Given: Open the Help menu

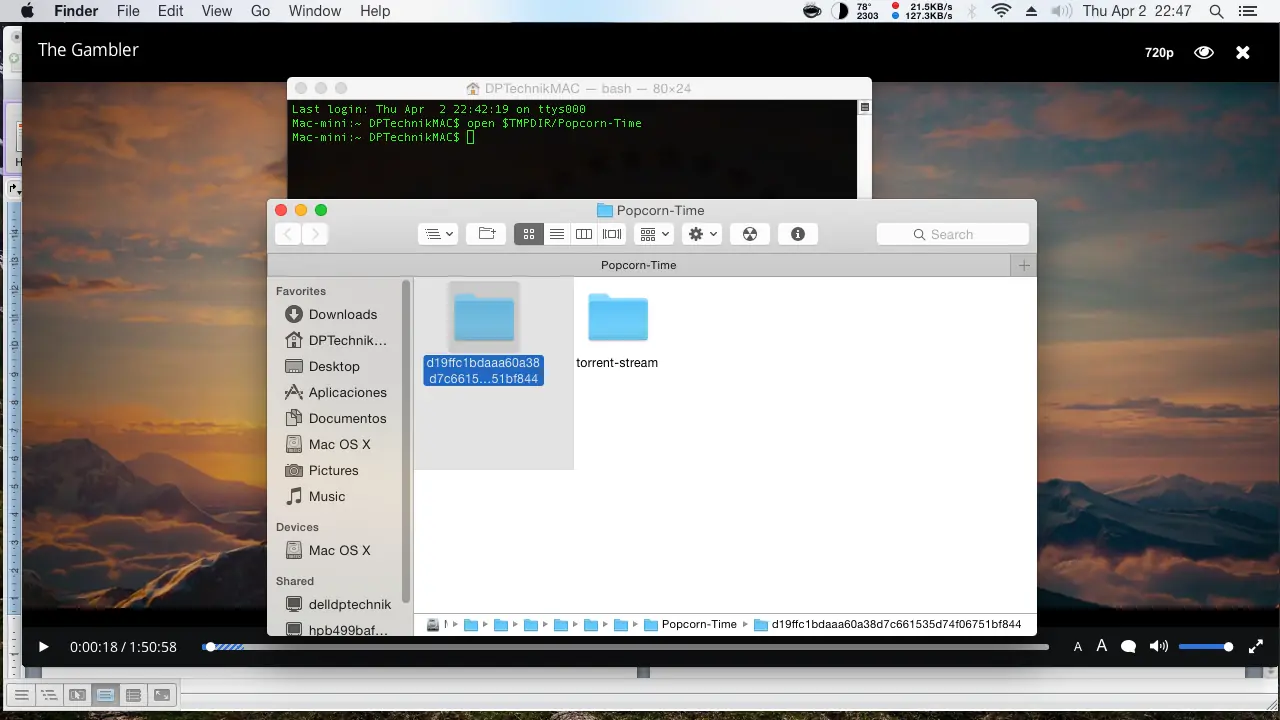Looking at the screenshot, I should [x=375, y=11].
